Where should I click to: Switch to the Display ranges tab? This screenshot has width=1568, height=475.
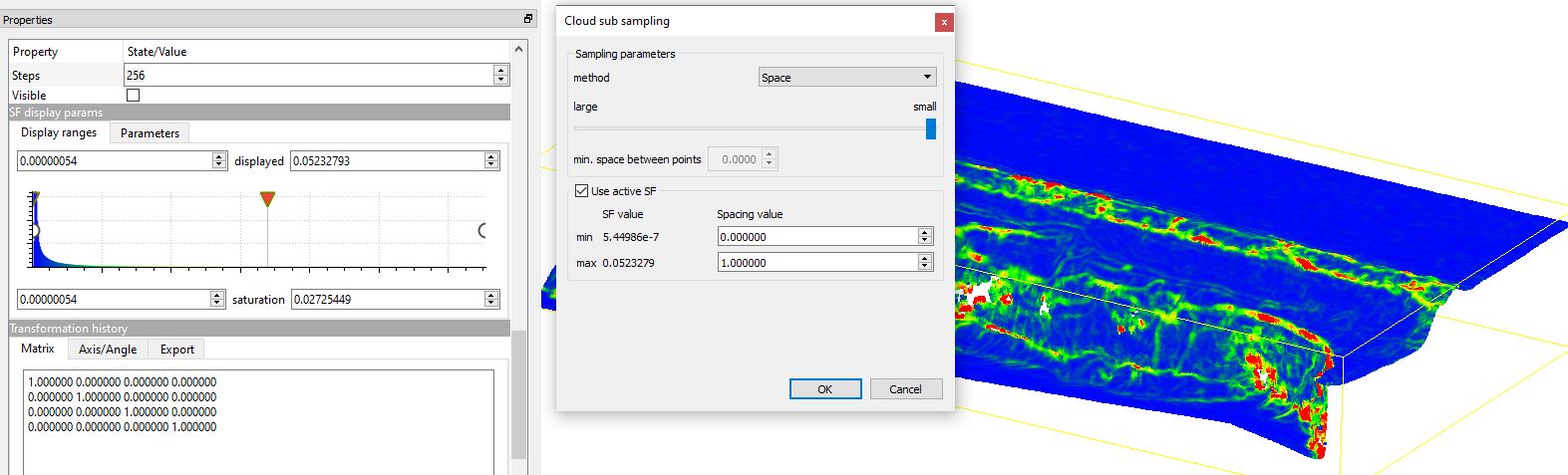[x=59, y=132]
